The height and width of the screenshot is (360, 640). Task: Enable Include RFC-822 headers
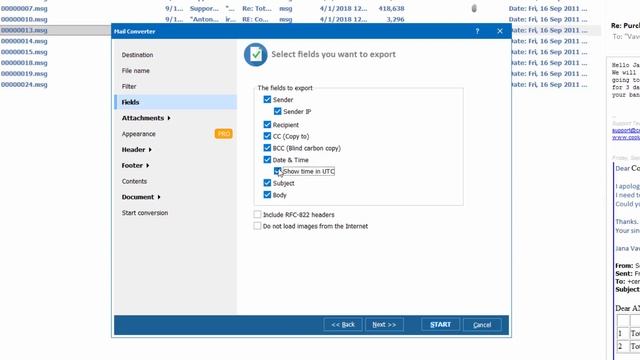[257, 214]
